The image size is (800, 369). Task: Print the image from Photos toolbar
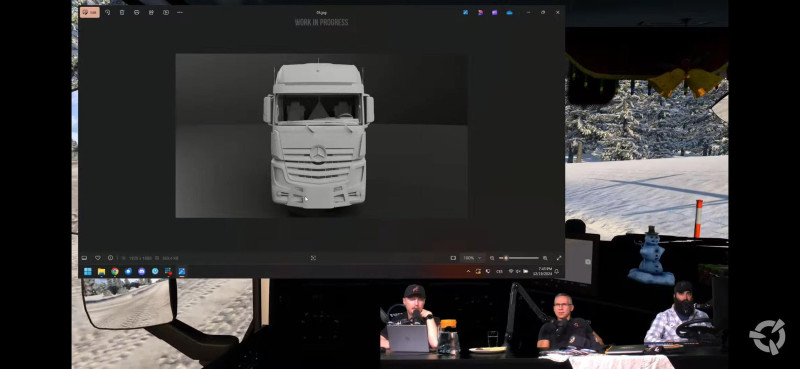coord(136,12)
